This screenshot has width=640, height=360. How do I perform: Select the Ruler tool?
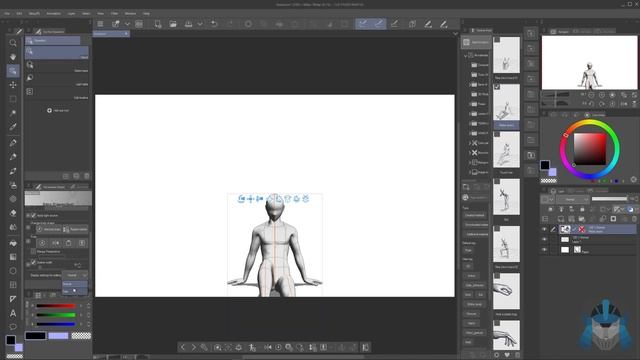pos(13,299)
